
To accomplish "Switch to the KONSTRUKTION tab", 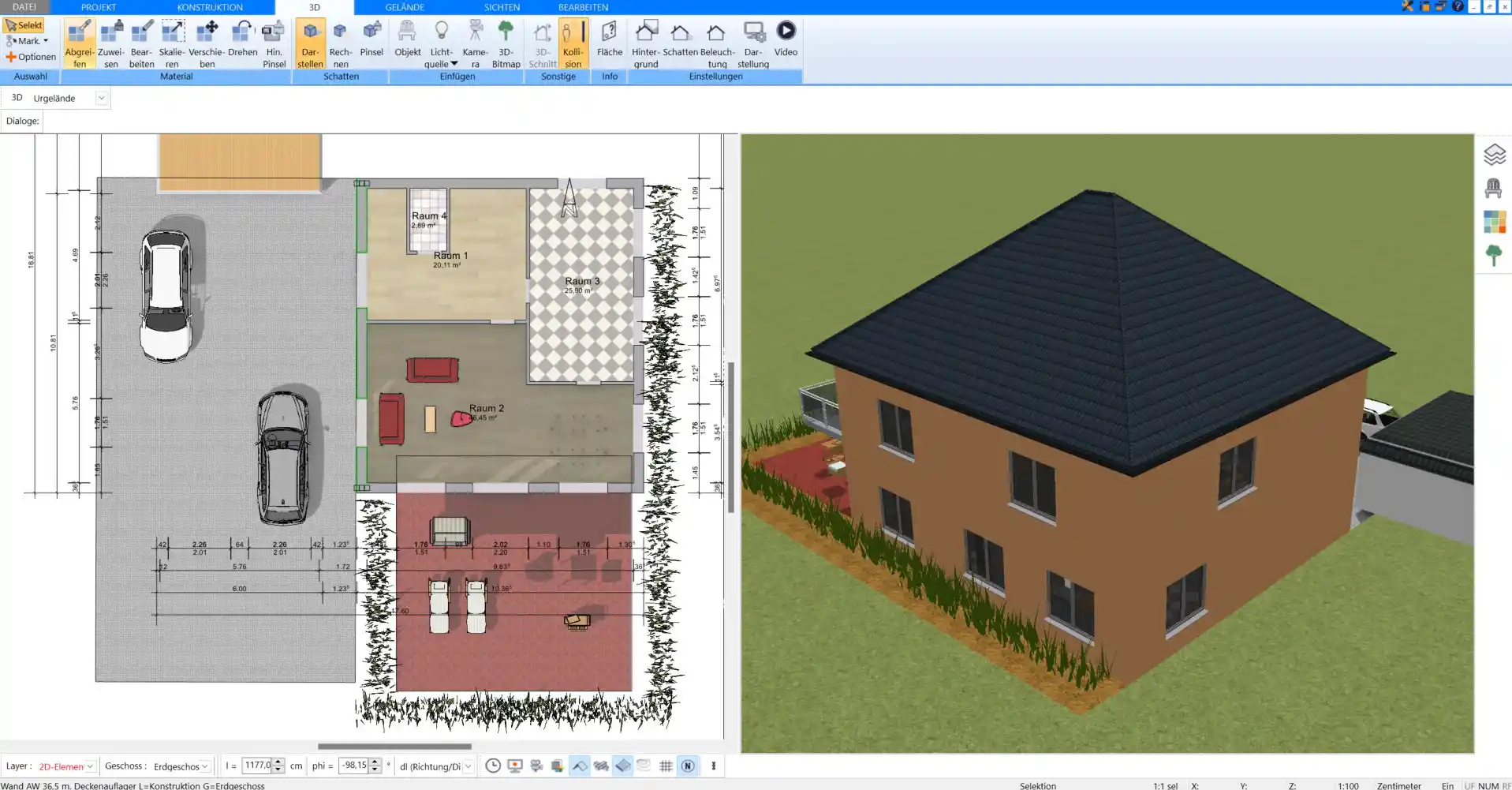I will tap(210, 7).
